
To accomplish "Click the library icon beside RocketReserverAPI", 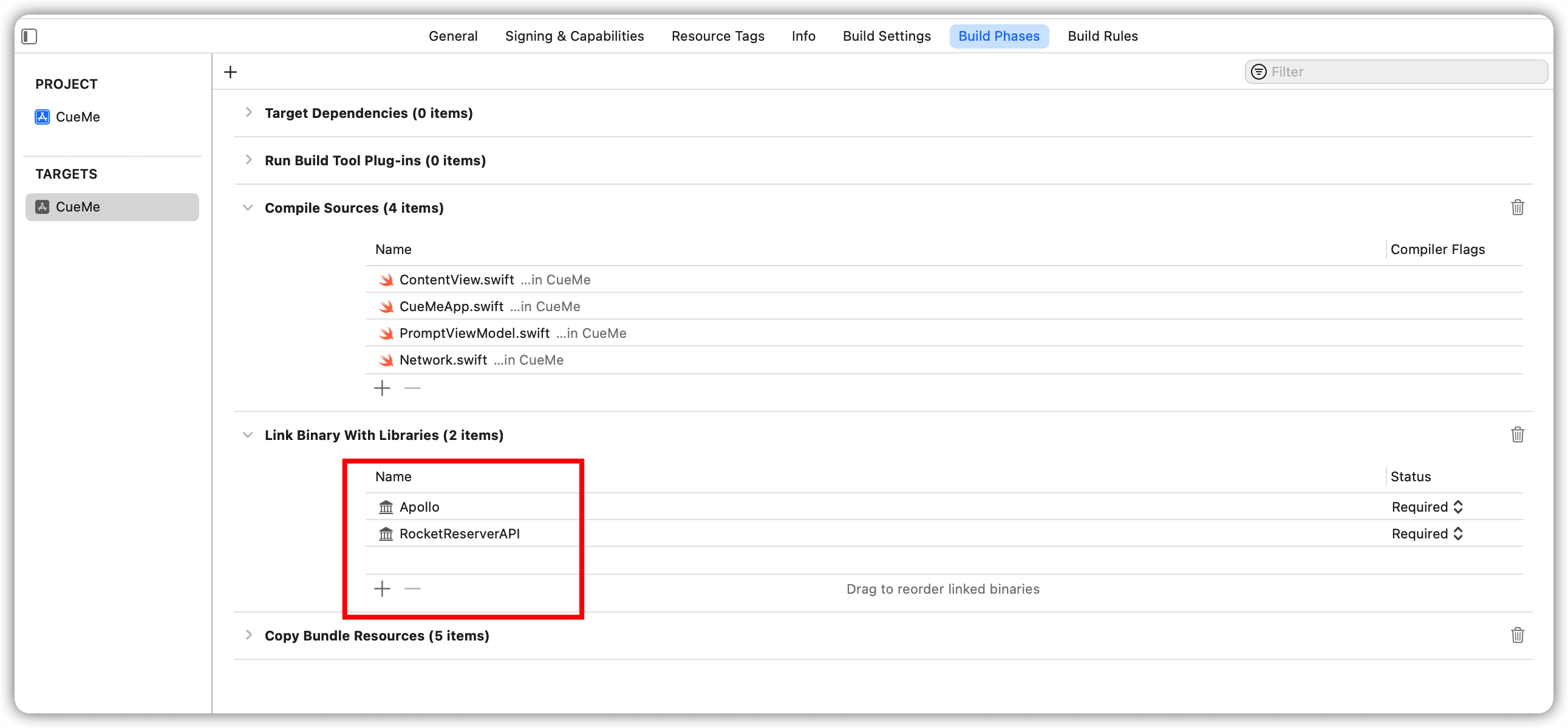I will pos(386,534).
